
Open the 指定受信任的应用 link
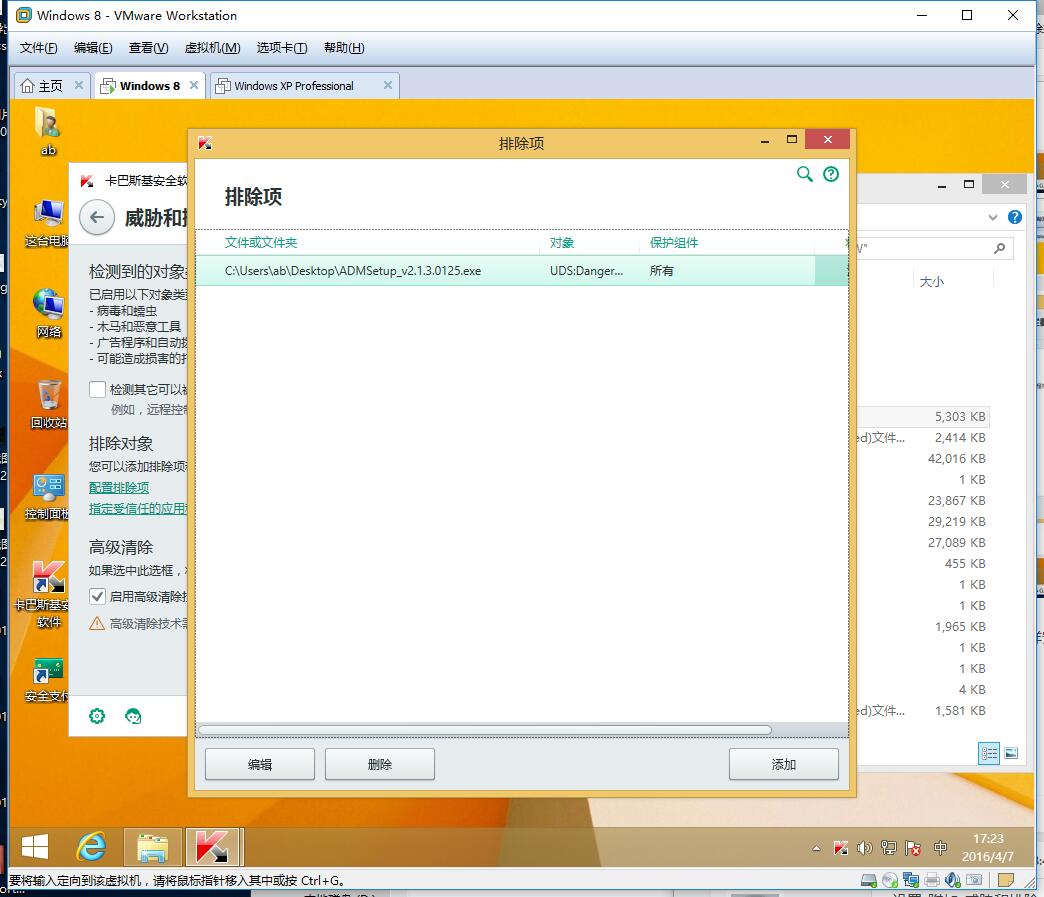click(138, 509)
